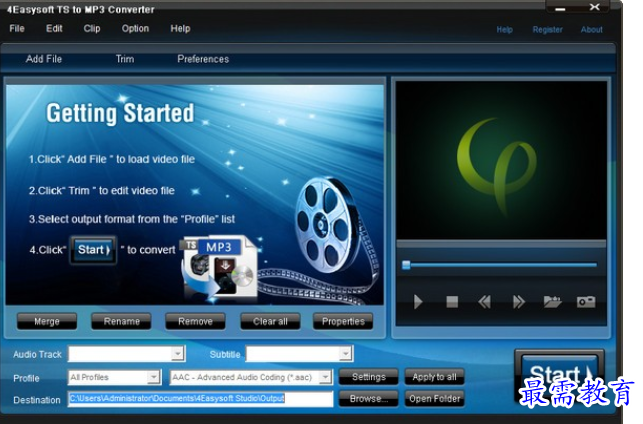The height and width of the screenshot is (424, 643).
Task: Stop the preview playback
Action: point(452,302)
